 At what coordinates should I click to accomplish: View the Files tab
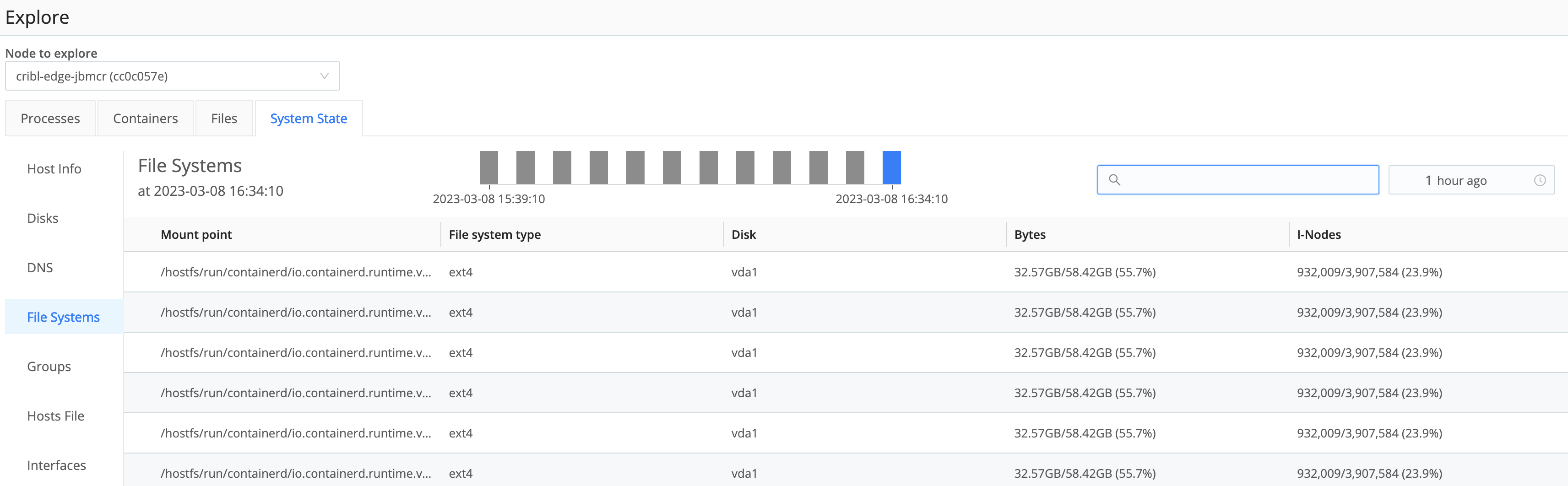pyautogui.click(x=224, y=118)
